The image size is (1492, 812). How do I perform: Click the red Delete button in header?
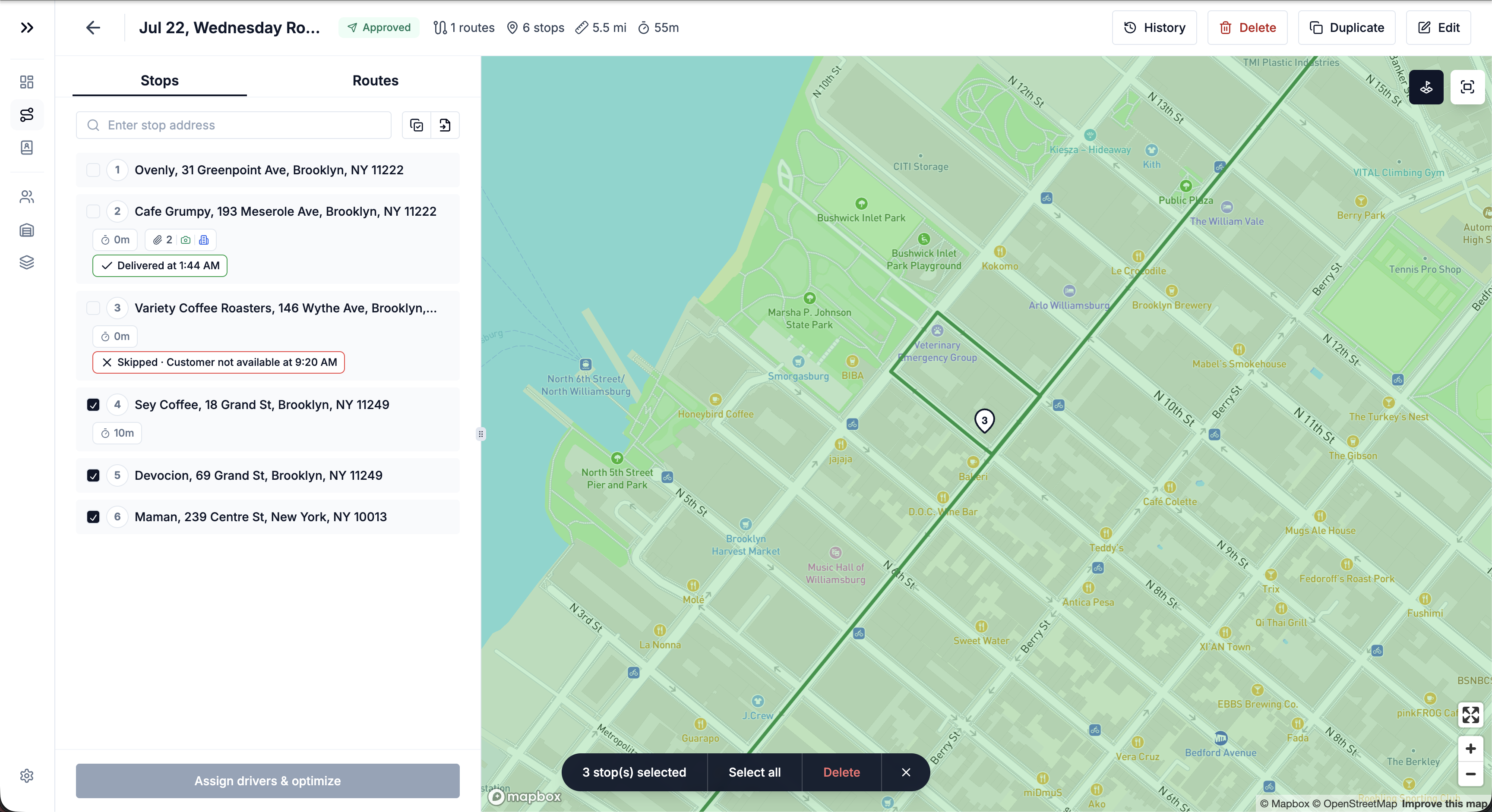point(1247,27)
